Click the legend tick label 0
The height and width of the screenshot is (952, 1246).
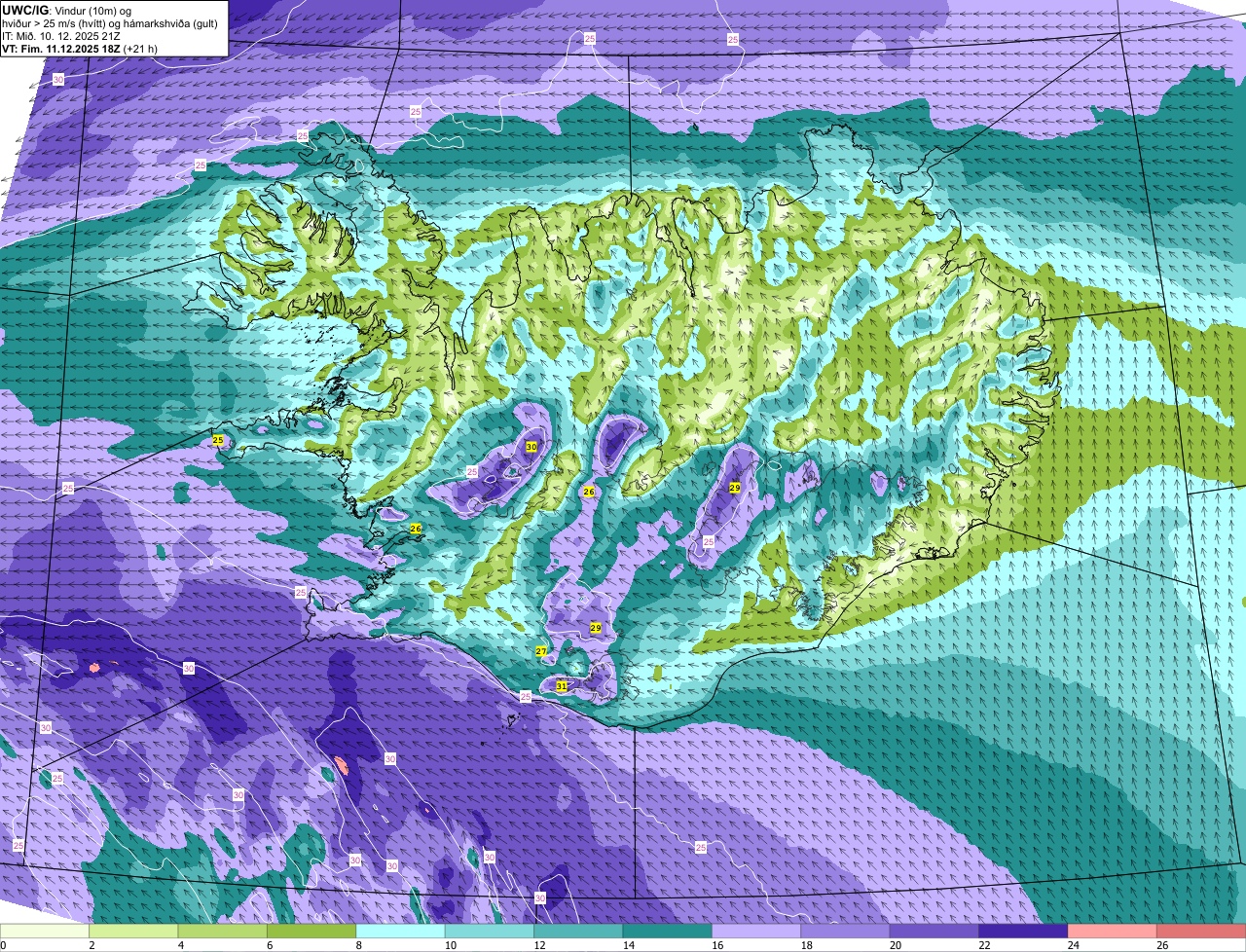point(3,945)
